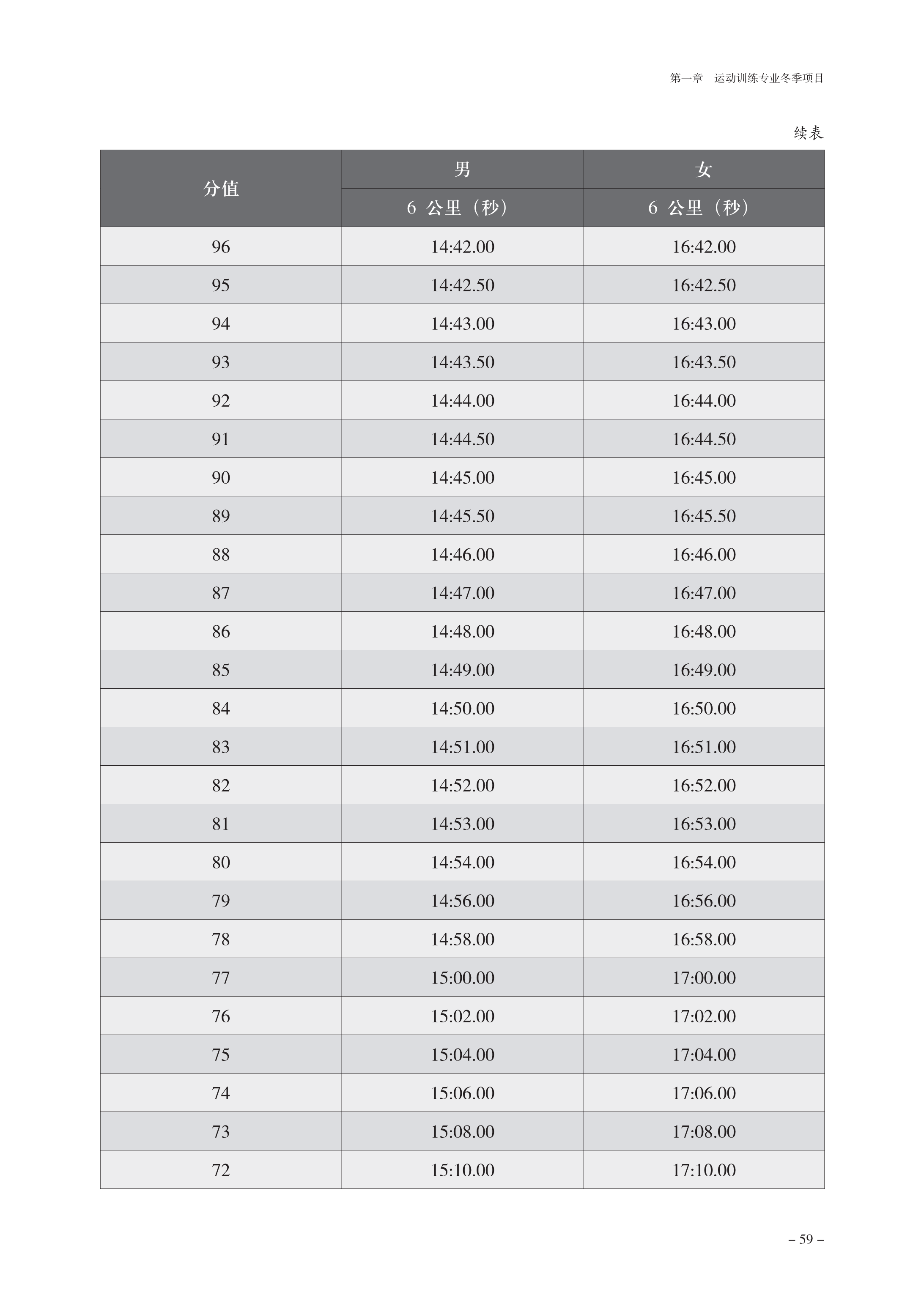This screenshot has width=924, height=1298.
Task: Select the cell showing 15:00.00
Action: coord(462,977)
